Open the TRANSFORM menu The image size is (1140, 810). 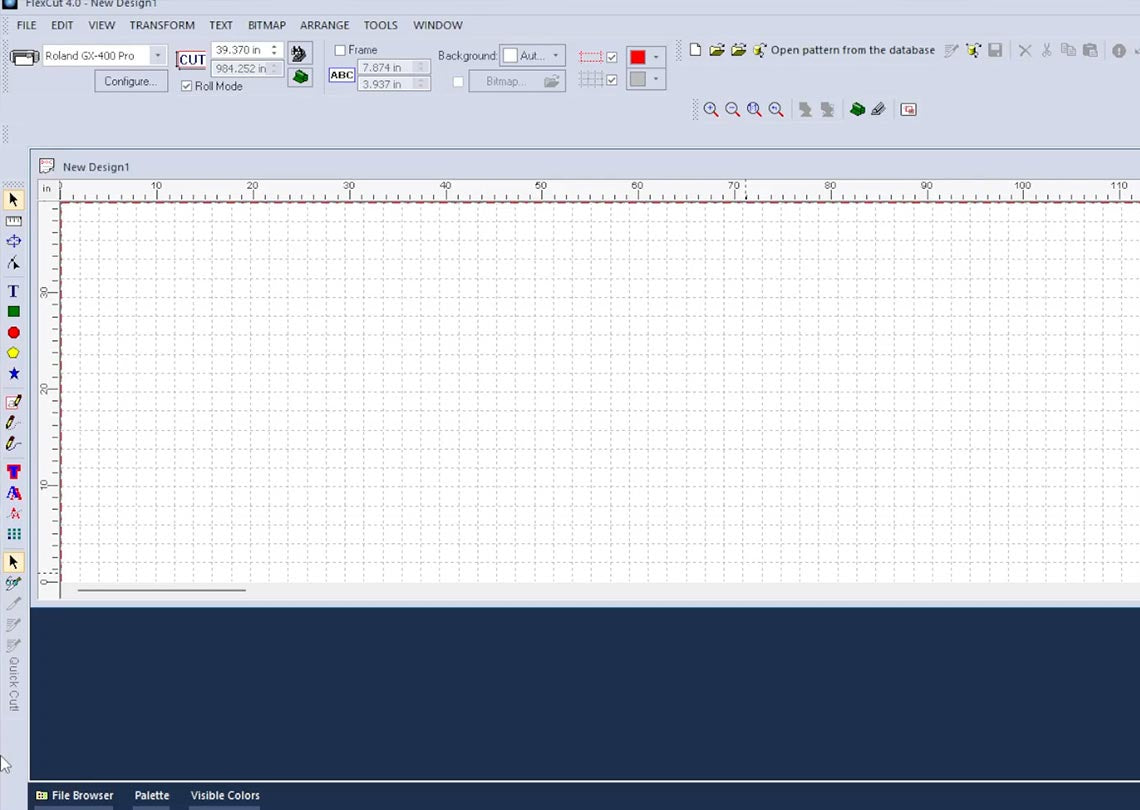click(x=162, y=25)
